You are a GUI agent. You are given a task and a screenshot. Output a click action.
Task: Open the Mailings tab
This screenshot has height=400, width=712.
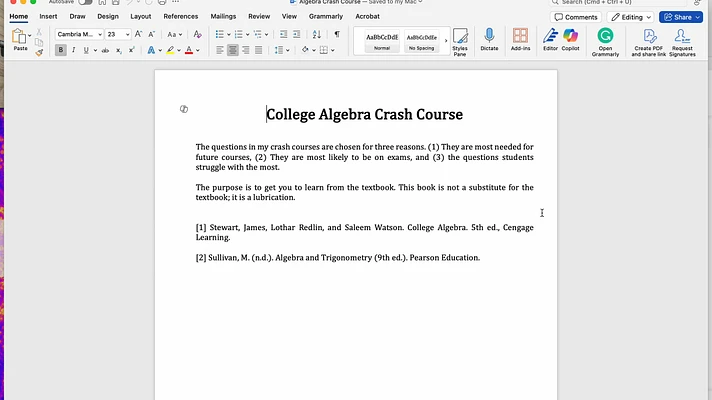tap(223, 16)
